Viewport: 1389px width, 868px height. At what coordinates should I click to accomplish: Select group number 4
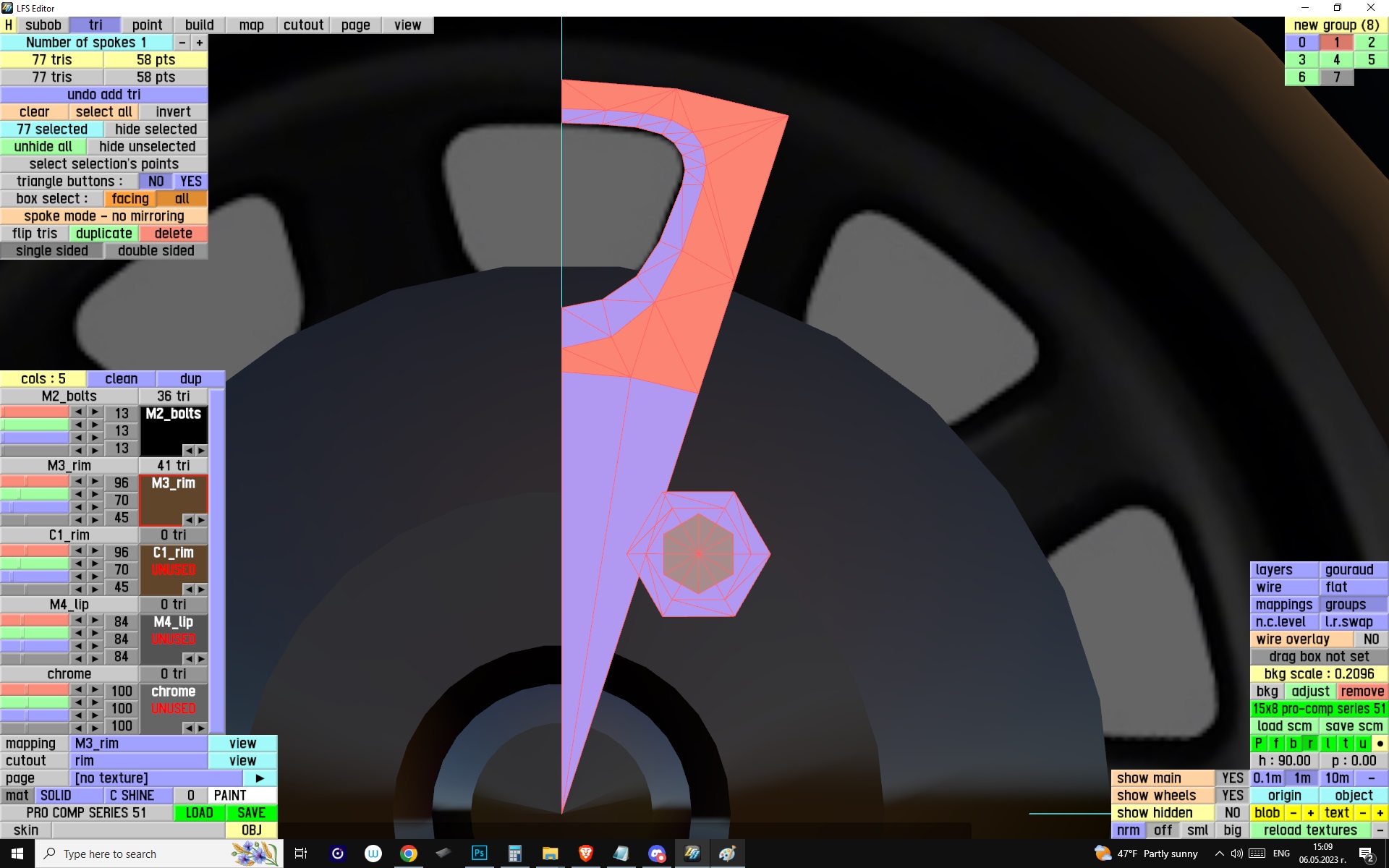click(1336, 60)
